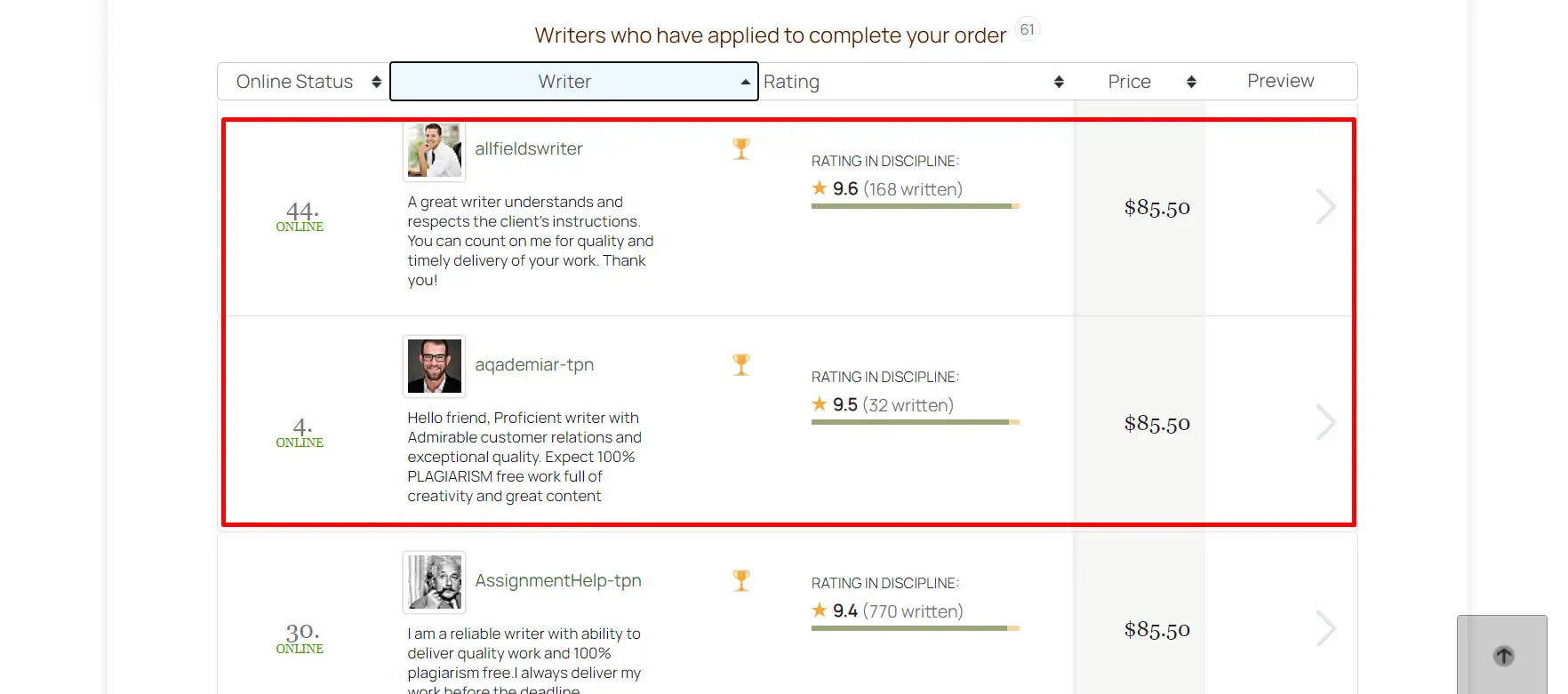Click the trophy icon next to allfieldswriter

click(740, 148)
